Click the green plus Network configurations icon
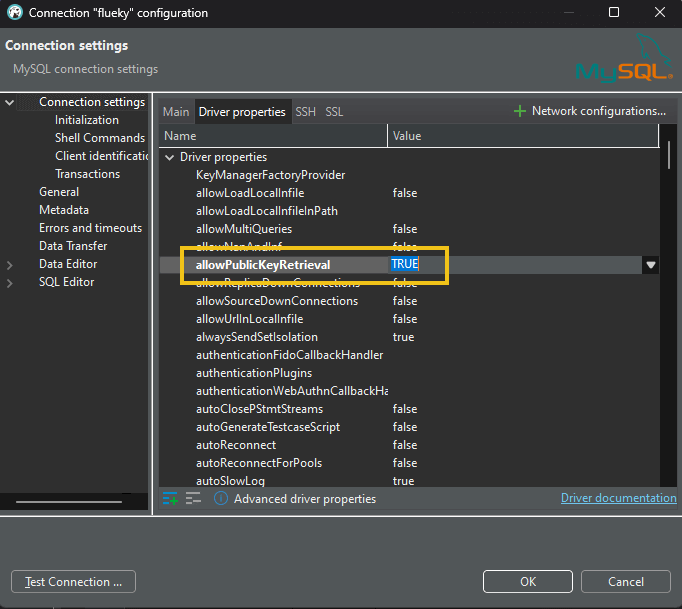Viewport: 682px width, 609px height. [x=519, y=111]
